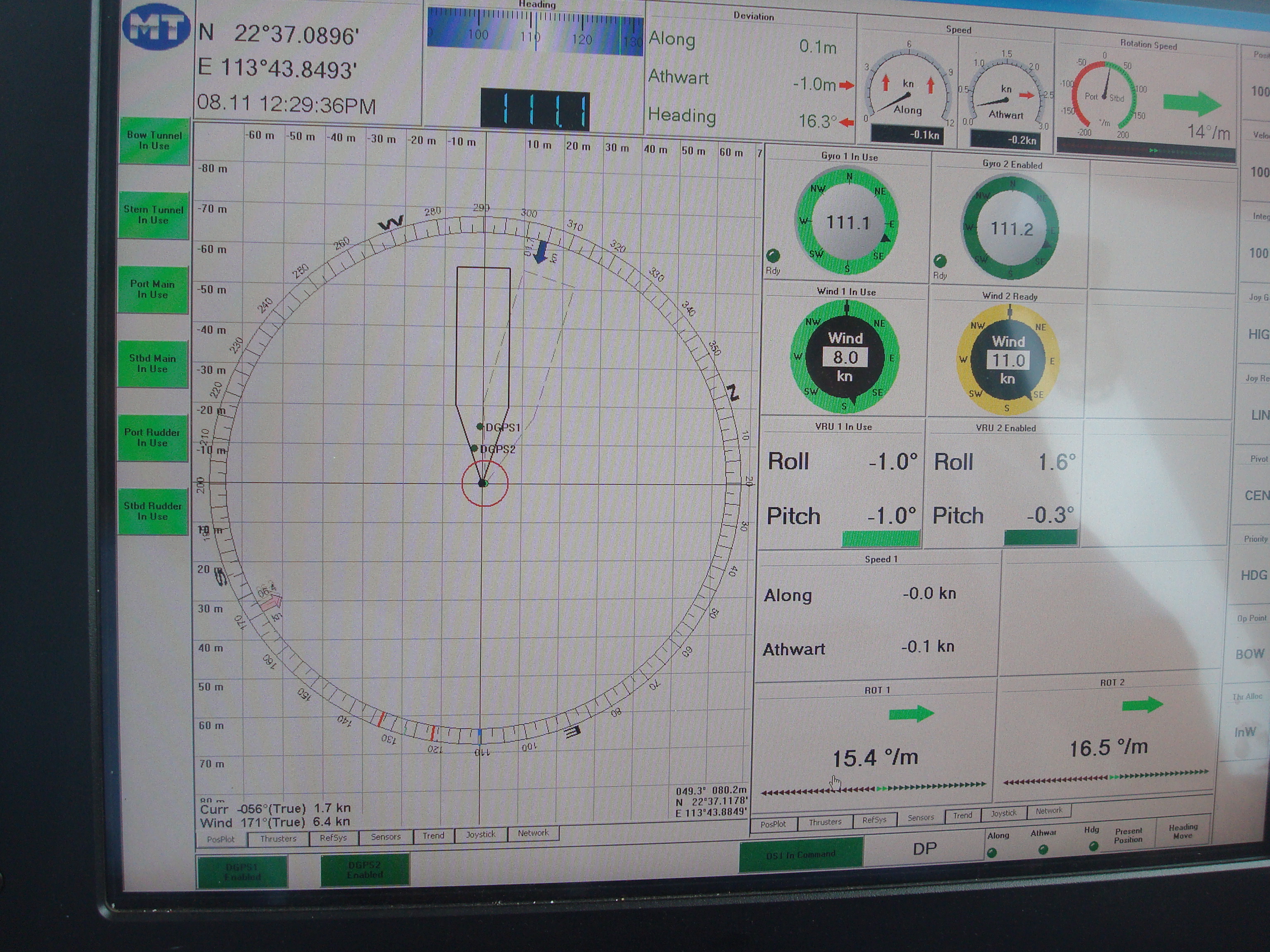Toggle the Port Rudder In Use button
The width and height of the screenshot is (1270, 952).
coord(152,437)
